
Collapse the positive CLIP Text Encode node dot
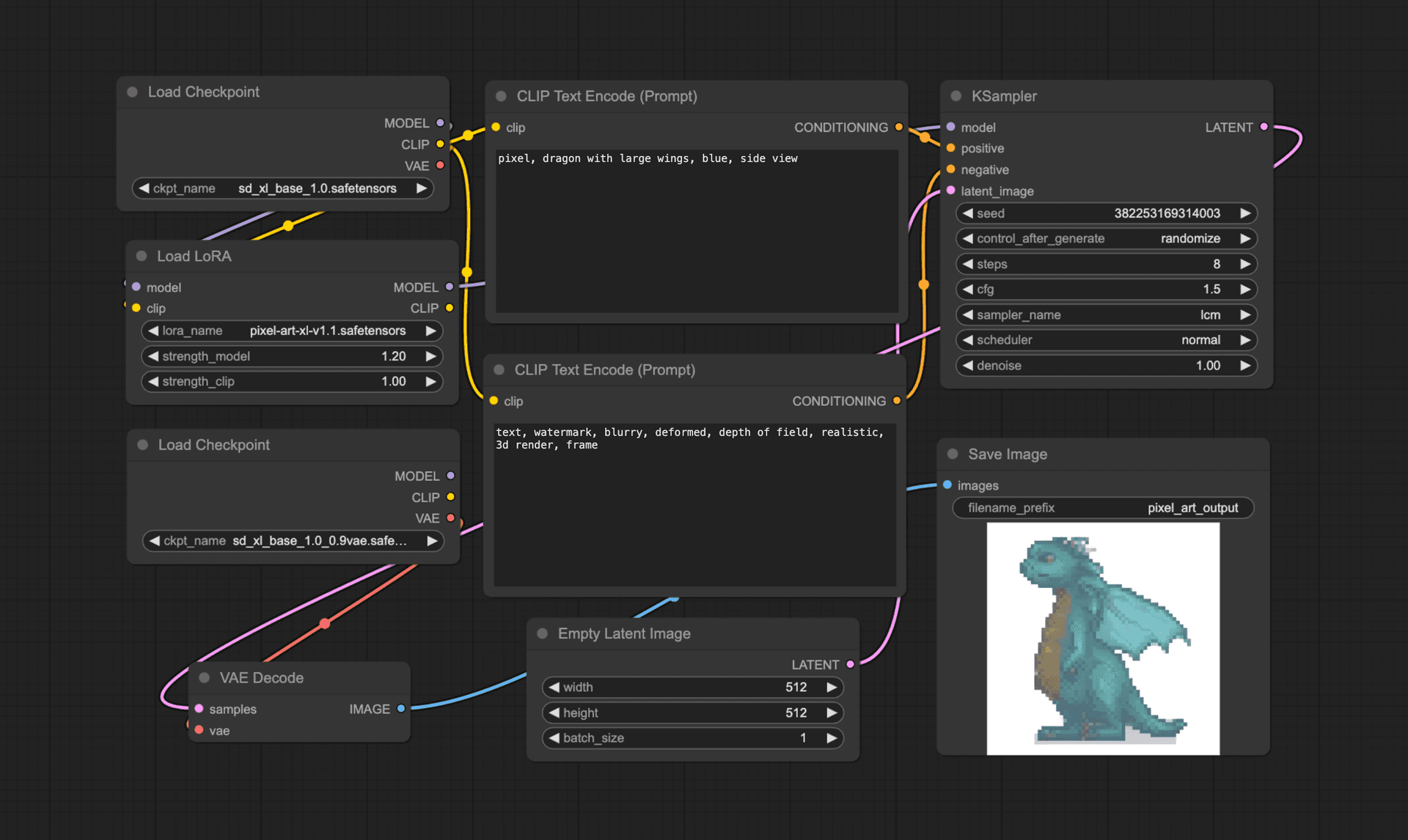(x=502, y=96)
